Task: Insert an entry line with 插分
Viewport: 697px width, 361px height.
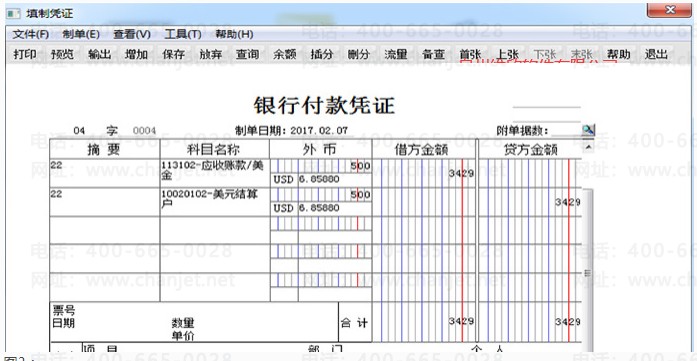Action: click(321, 54)
